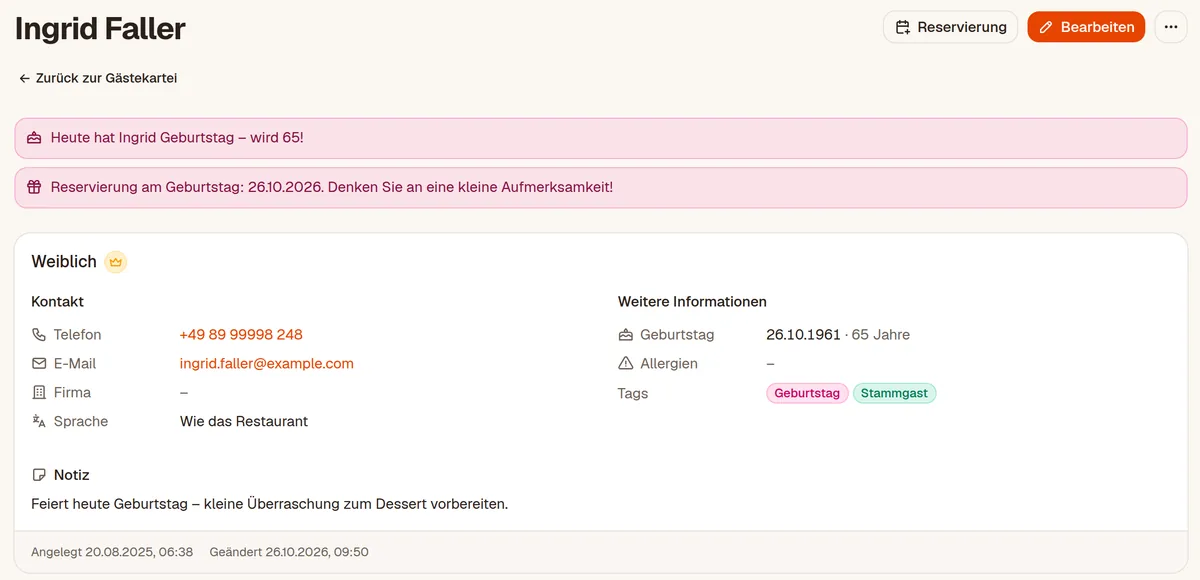Click the Kontakt section heading

click(x=58, y=302)
